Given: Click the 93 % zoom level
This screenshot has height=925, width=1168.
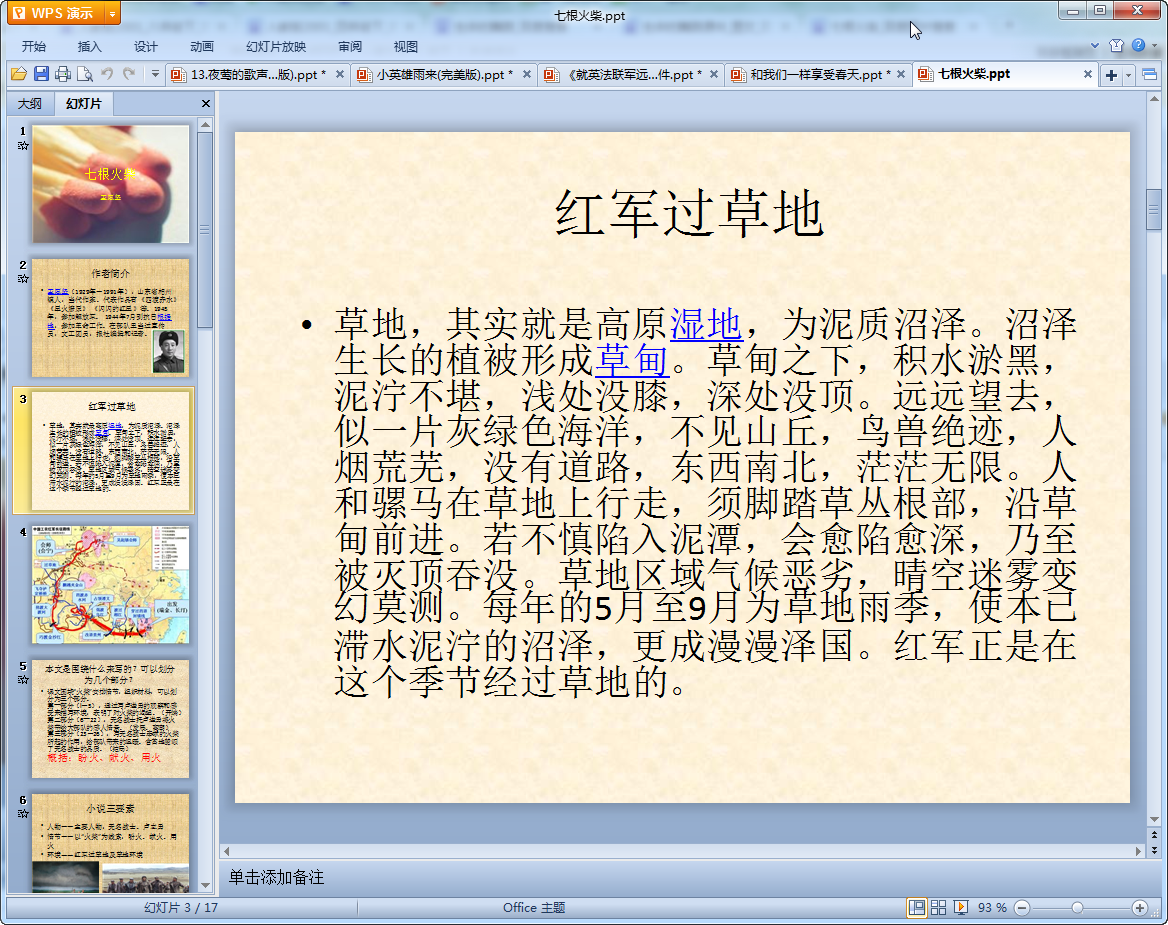Looking at the screenshot, I should [x=992, y=907].
